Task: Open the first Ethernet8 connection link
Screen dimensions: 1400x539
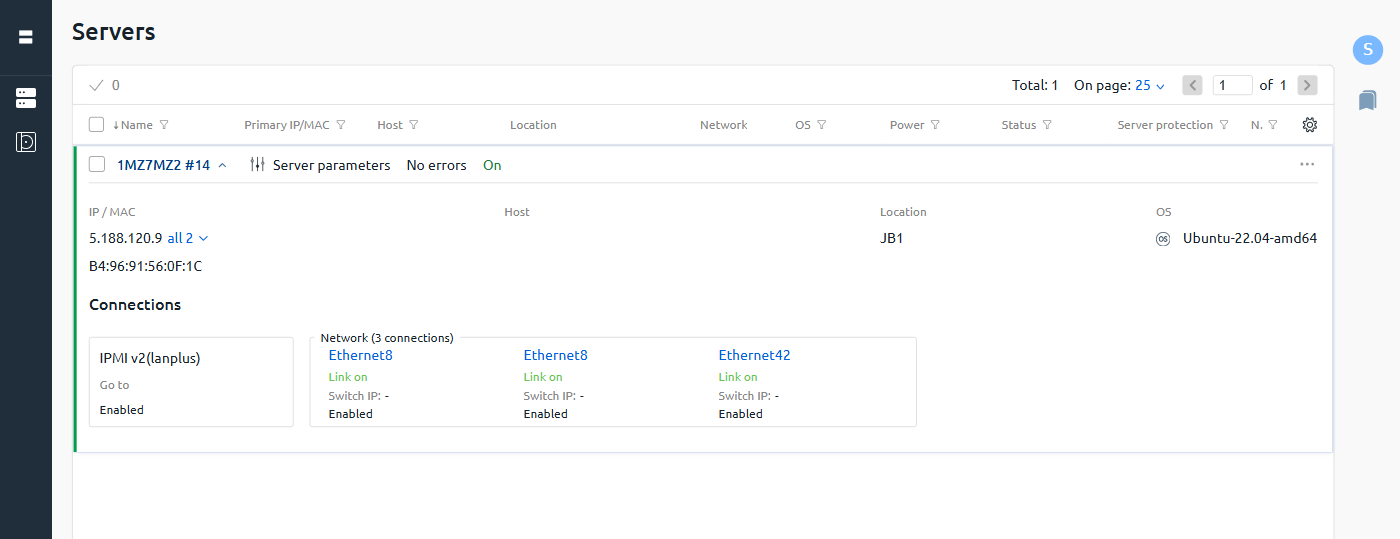Action: click(360, 355)
